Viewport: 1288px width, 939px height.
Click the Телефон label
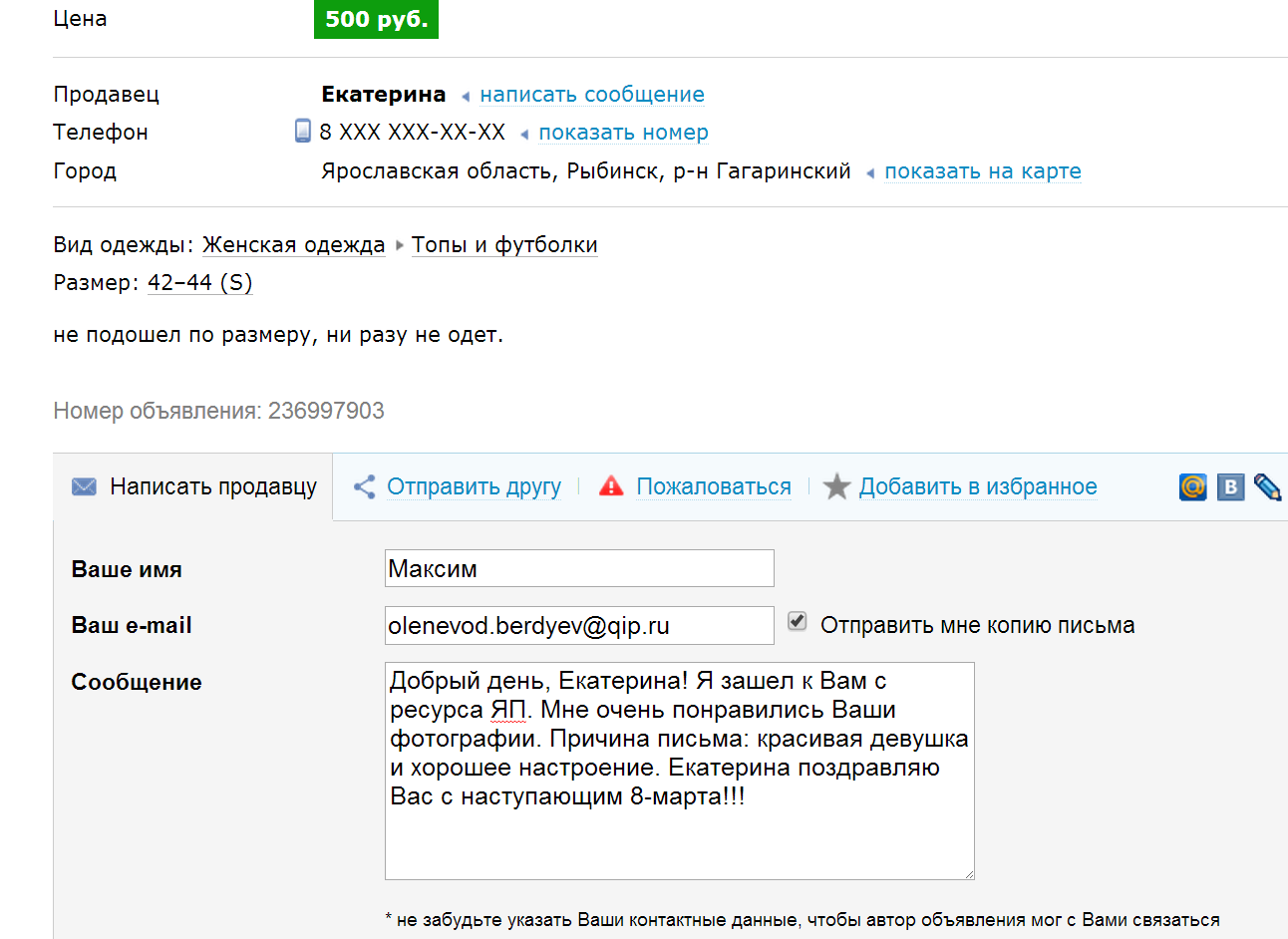(101, 133)
